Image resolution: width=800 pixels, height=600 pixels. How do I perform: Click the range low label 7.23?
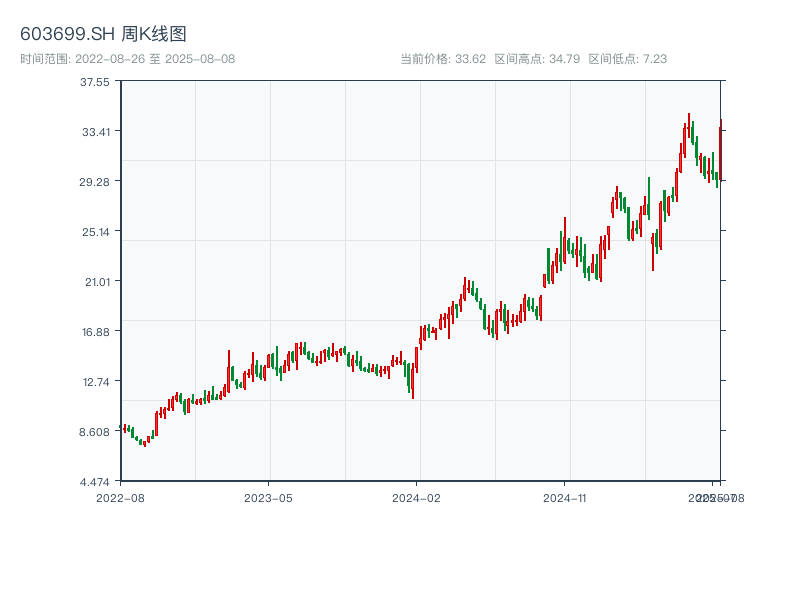[x=628, y=59]
